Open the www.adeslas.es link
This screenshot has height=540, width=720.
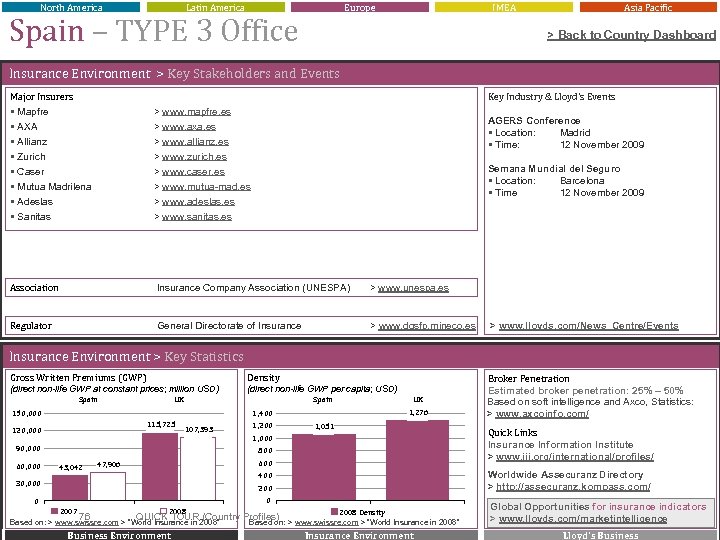click(198, 202)
